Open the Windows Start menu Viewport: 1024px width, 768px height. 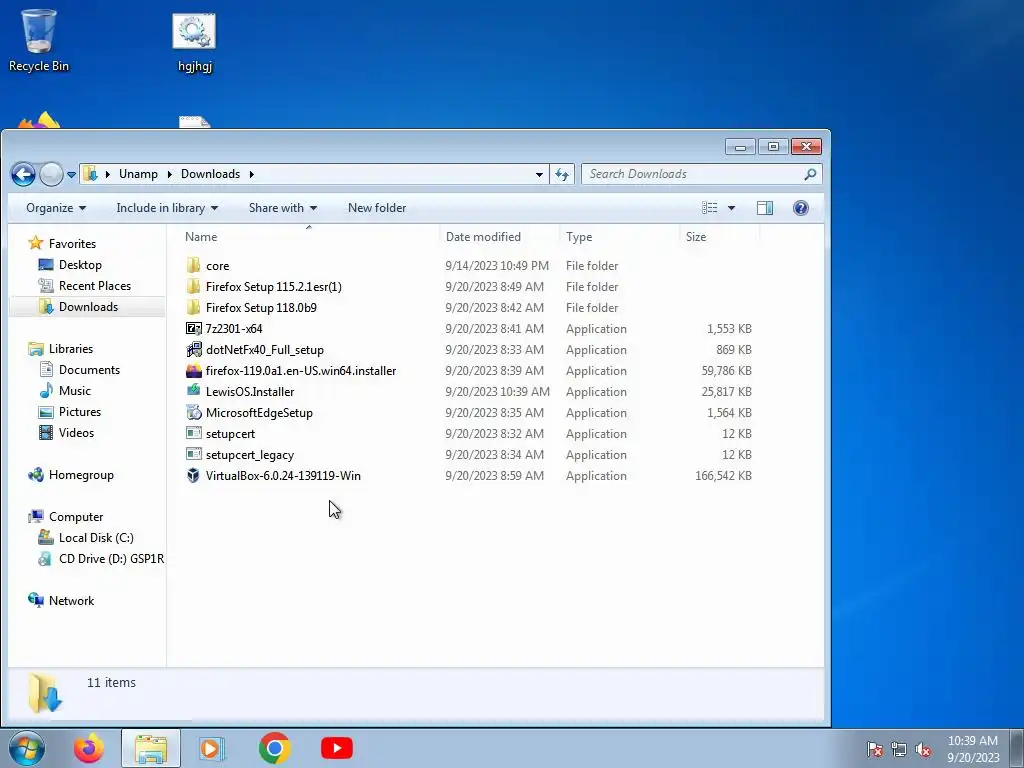coord(27,748)
